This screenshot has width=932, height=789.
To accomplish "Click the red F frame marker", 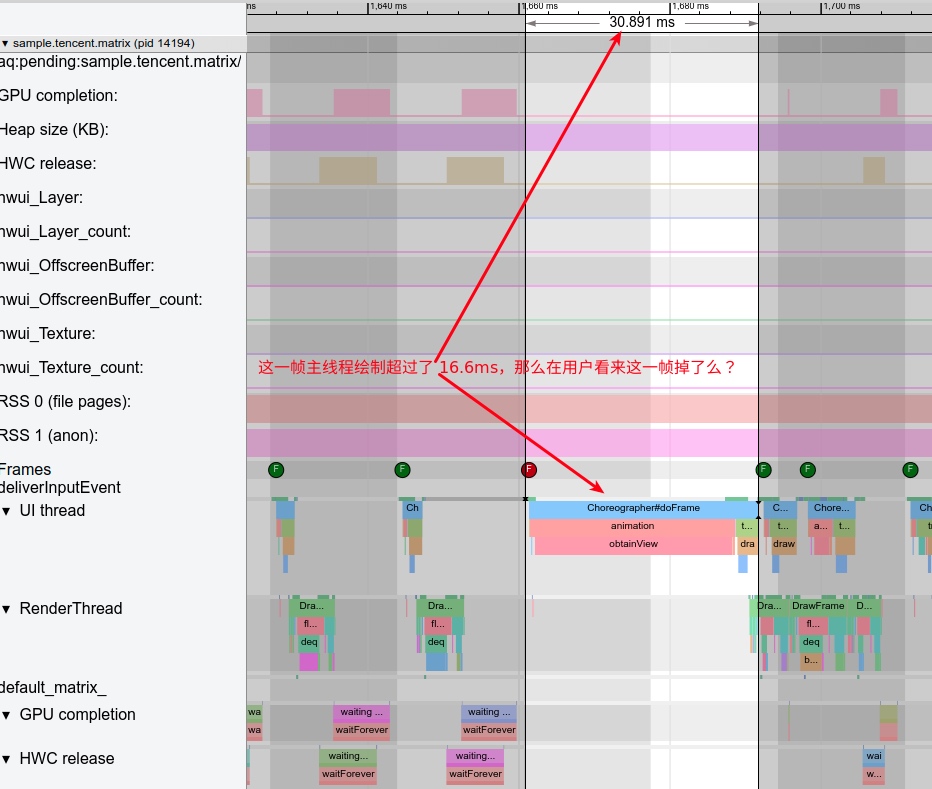I will pyautogui.click(x=529, y=469).
